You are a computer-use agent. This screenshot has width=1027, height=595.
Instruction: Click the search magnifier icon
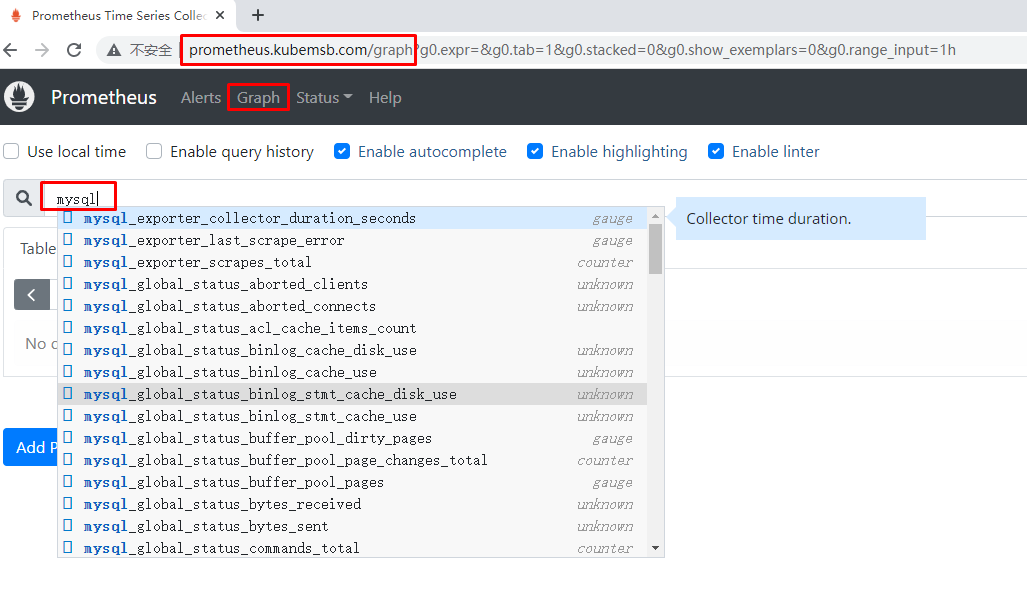tap(24, 198)
